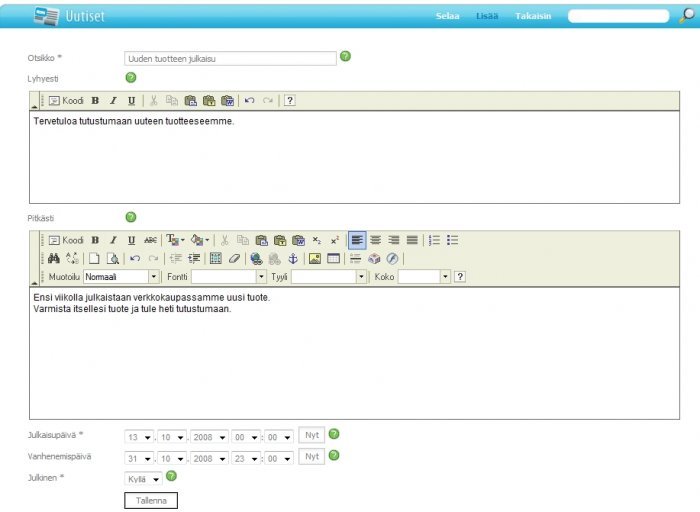Open the Koko size dropdown
The width and height of the screenshot is (700, 512).
[424, 277]
